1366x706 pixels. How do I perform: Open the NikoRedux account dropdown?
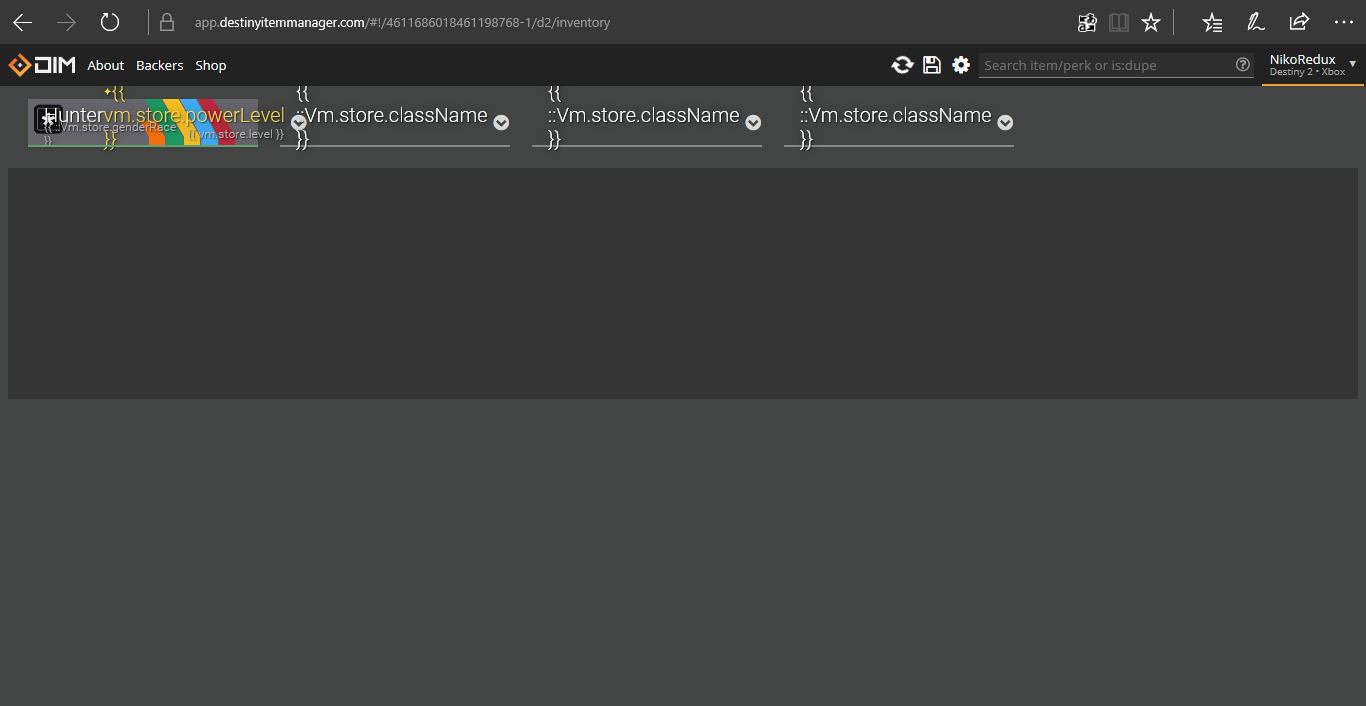1352,64
